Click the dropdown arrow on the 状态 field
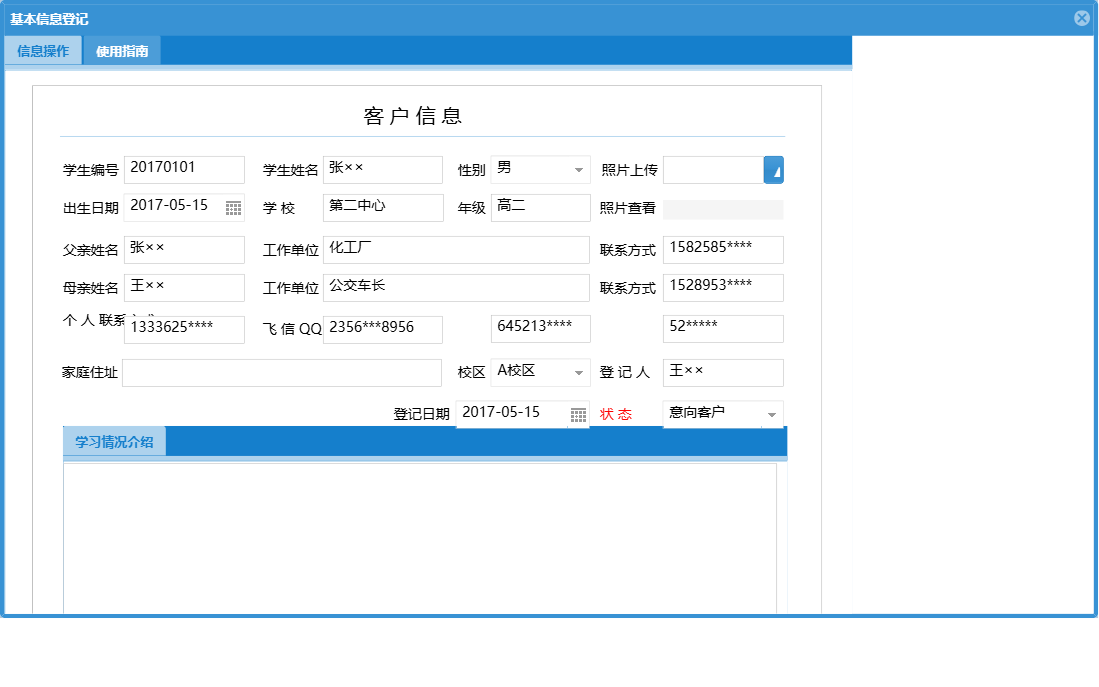Screen dimensions: 1099x687 771,414
